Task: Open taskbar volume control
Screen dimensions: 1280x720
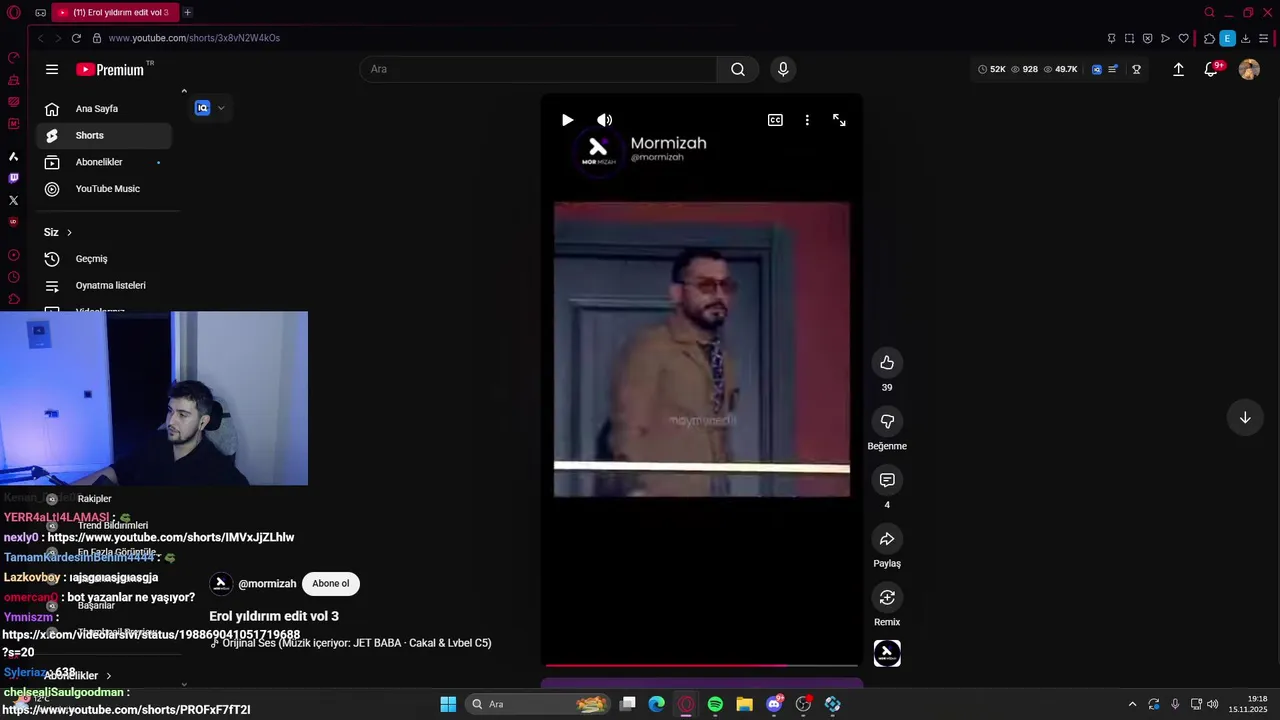Action: (1213, 704)
